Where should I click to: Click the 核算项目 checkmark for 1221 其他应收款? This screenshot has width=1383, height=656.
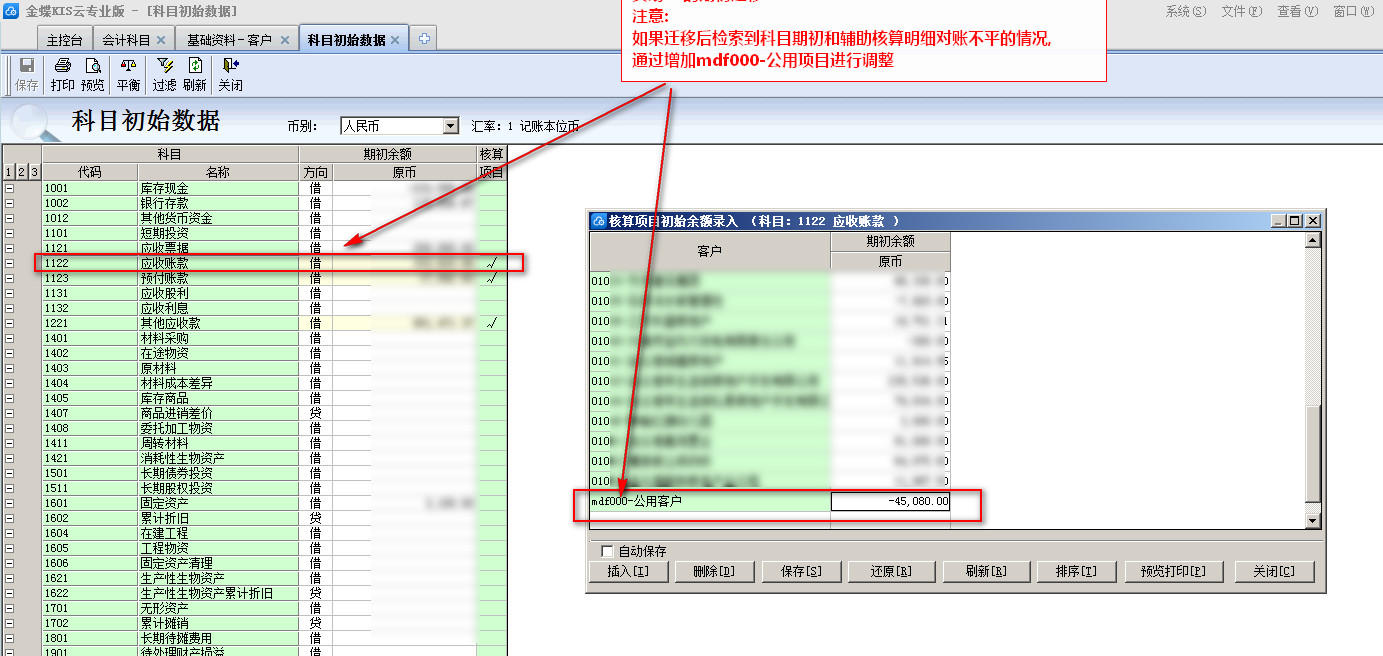tap(490, 323)
